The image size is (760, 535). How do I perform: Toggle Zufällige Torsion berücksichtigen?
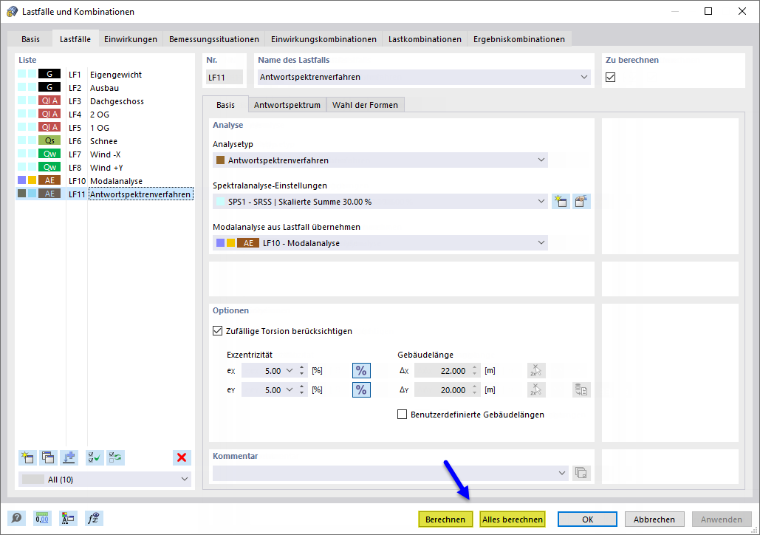(x=217, y=331)
